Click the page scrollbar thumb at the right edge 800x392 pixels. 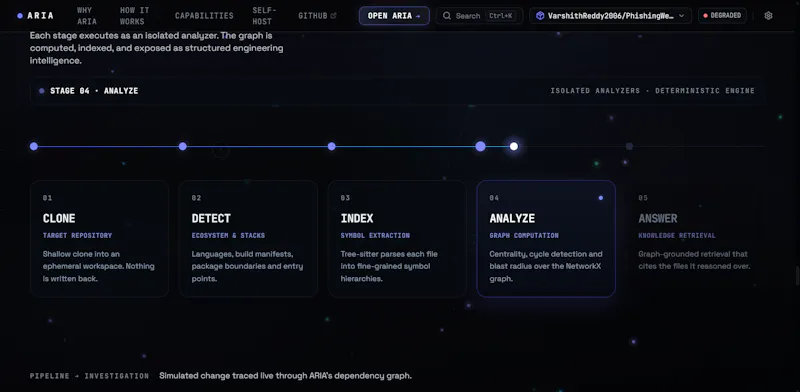click(797, 276)
